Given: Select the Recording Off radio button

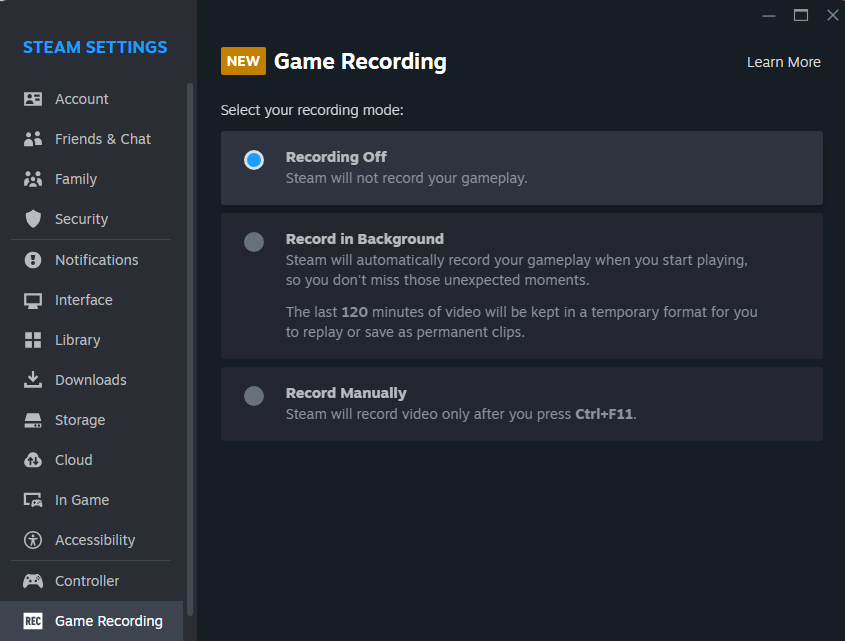Looking at the screenshot, I should (254, 160).
